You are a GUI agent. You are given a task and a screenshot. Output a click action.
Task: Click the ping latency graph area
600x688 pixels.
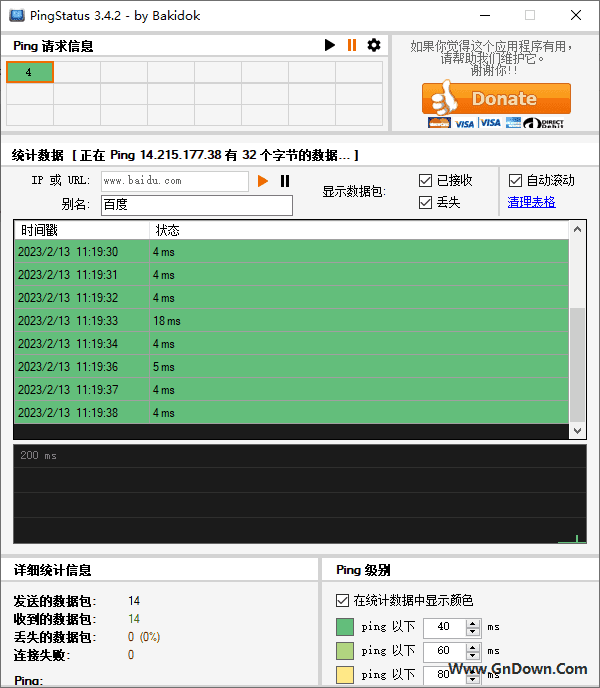(x=300, y=494)
